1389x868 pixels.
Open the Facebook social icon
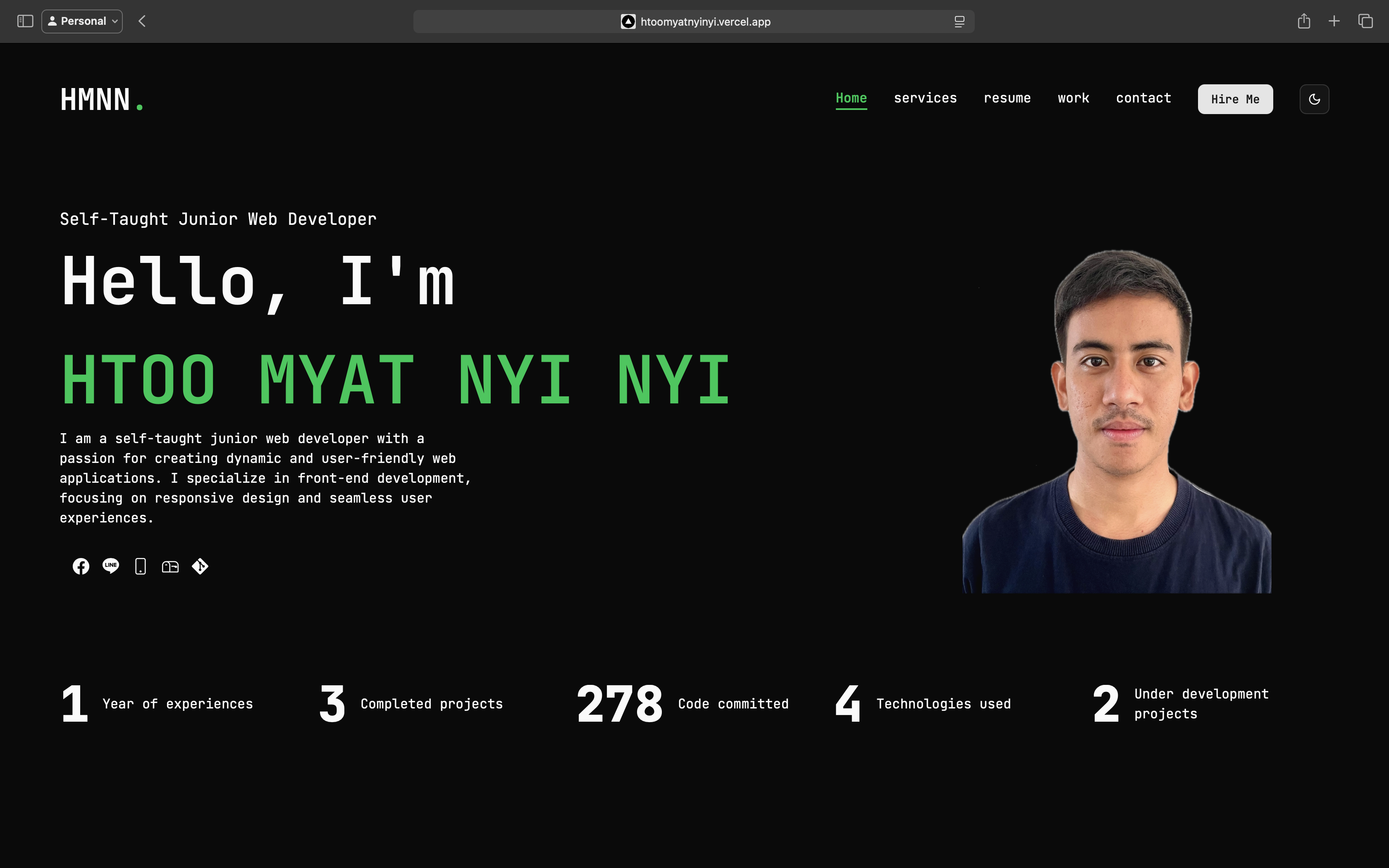(x=81, y=566)
